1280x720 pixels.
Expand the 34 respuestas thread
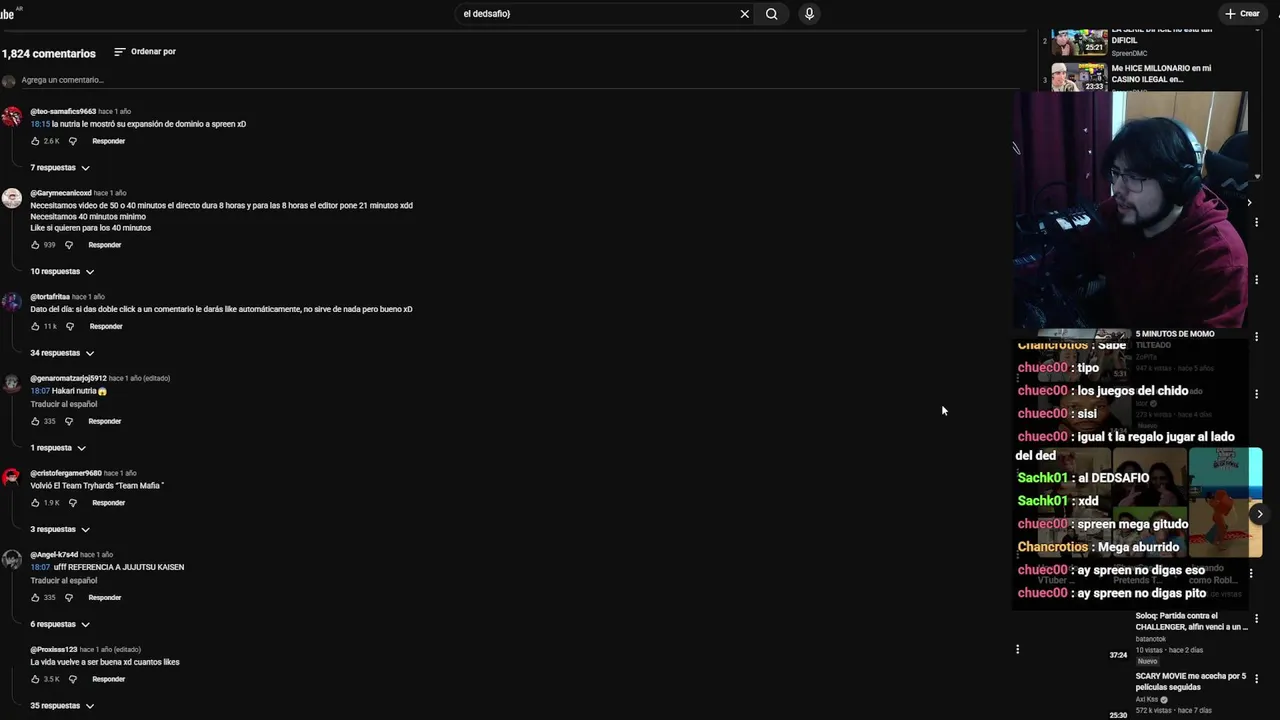[x=62, y=353]
